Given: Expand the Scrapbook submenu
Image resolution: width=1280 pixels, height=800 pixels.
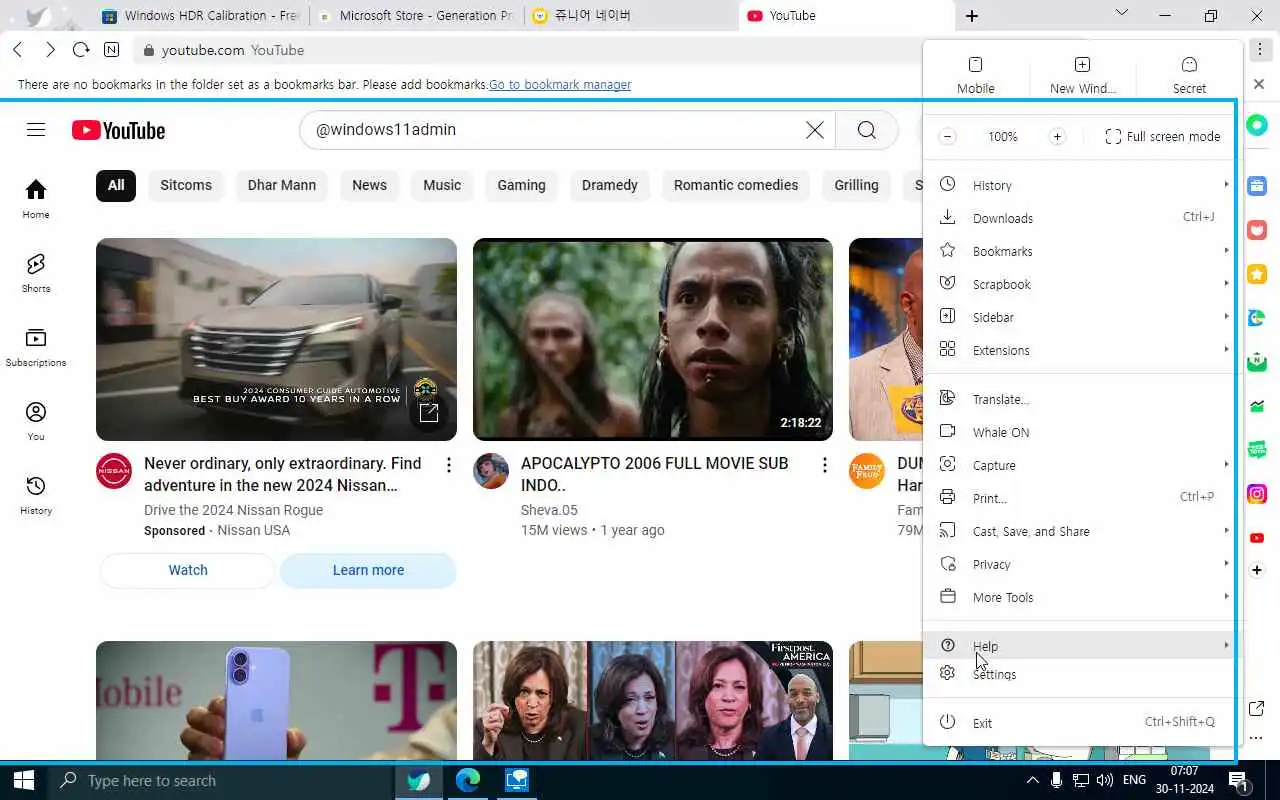Looking at the screenshot, I should [x=1081, y=284].
